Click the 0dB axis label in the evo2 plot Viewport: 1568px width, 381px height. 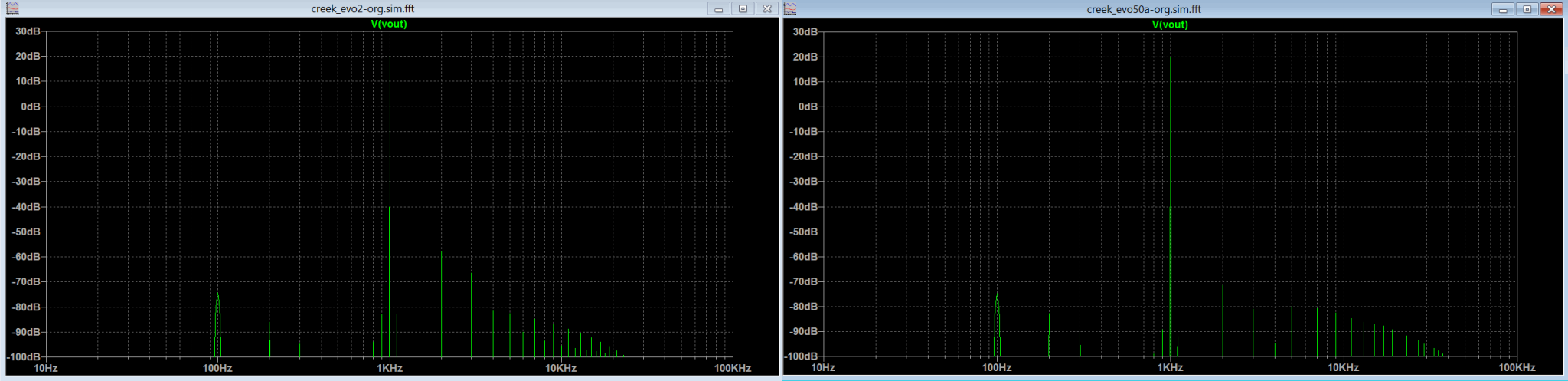point(31,107)
